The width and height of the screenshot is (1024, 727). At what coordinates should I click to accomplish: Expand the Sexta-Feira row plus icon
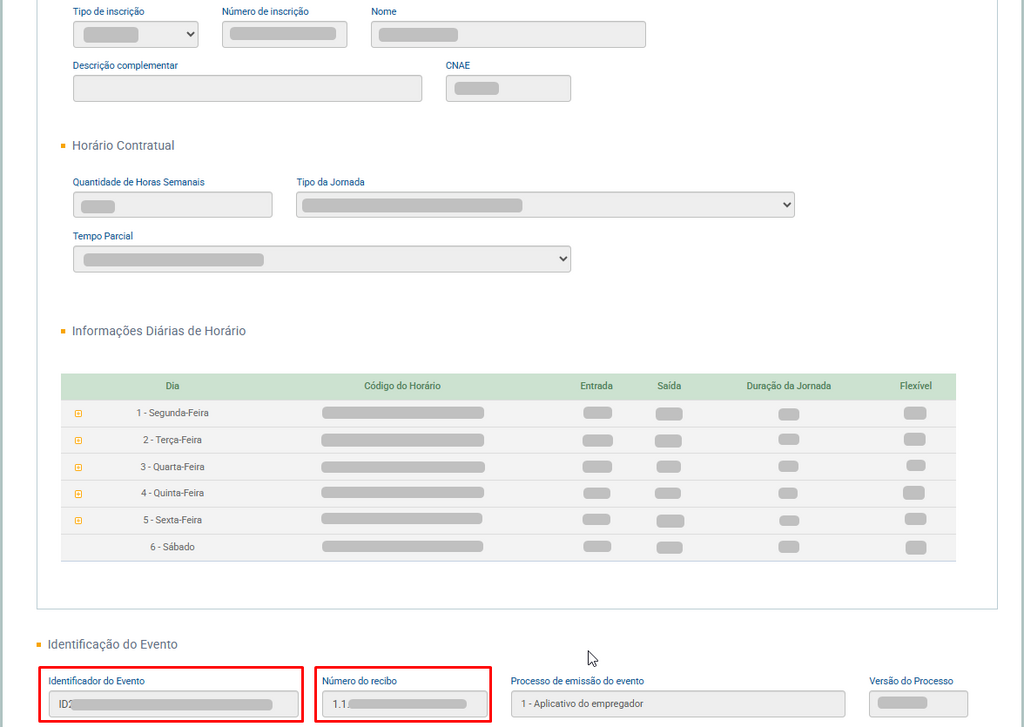click(x=78, y=520)
